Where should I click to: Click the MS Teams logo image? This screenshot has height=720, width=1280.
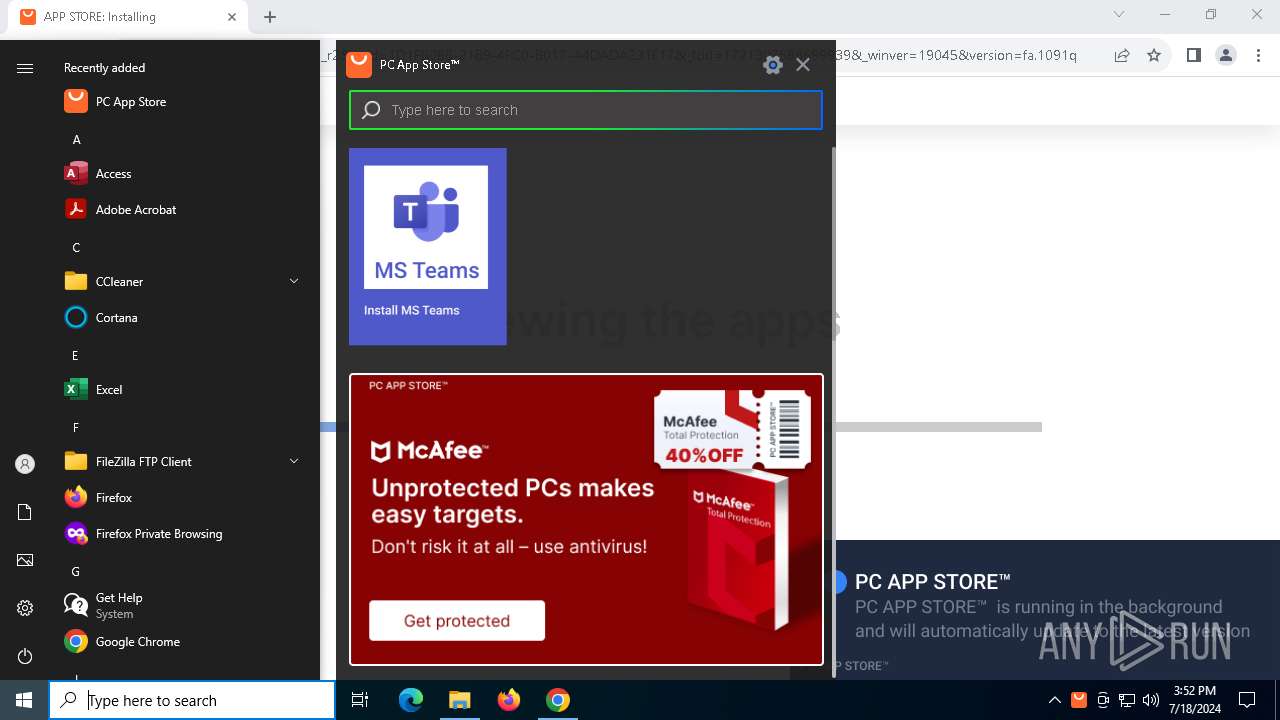[x=426, y=227]
